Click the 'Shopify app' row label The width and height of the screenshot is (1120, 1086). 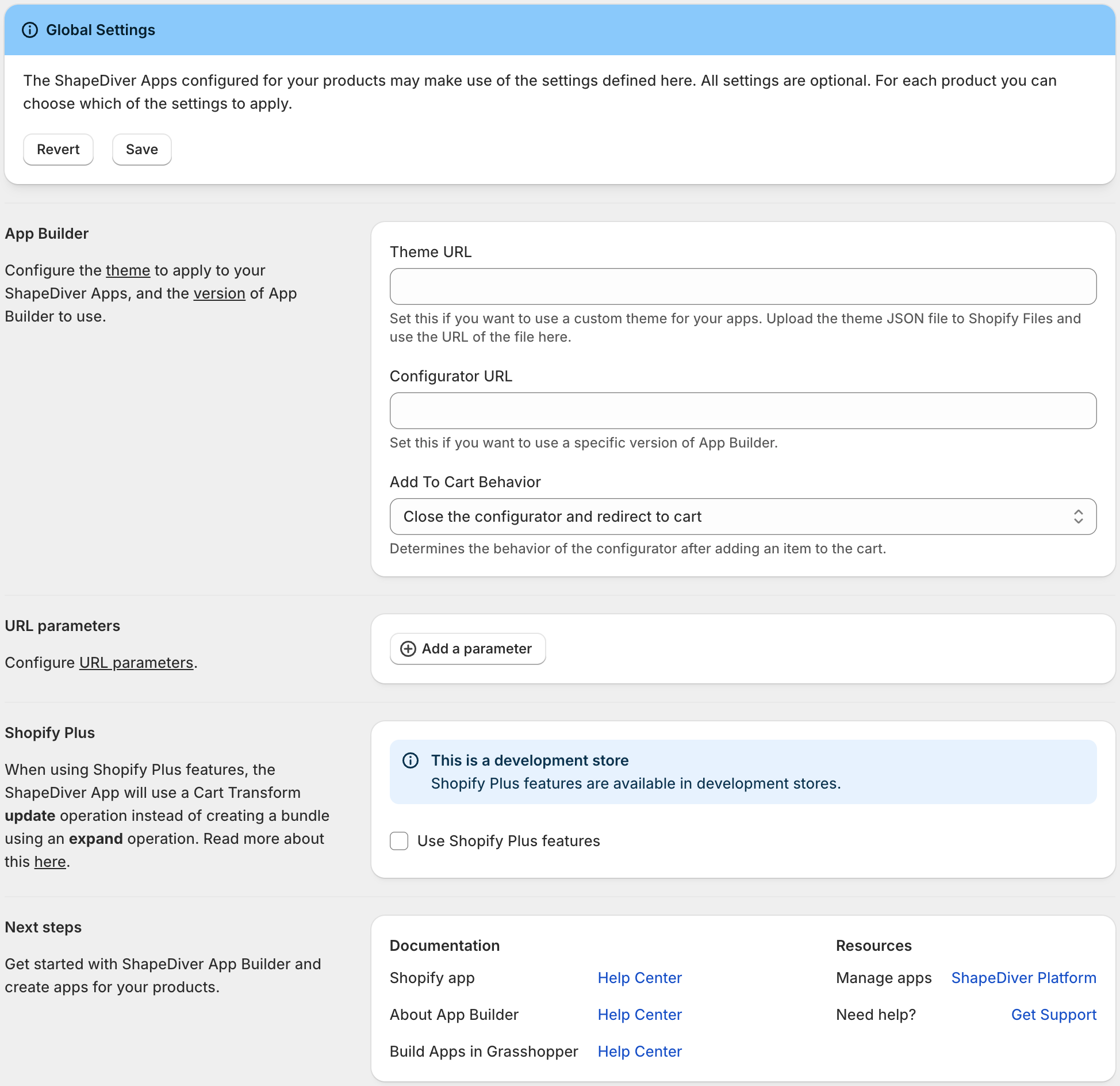[432, 978]
